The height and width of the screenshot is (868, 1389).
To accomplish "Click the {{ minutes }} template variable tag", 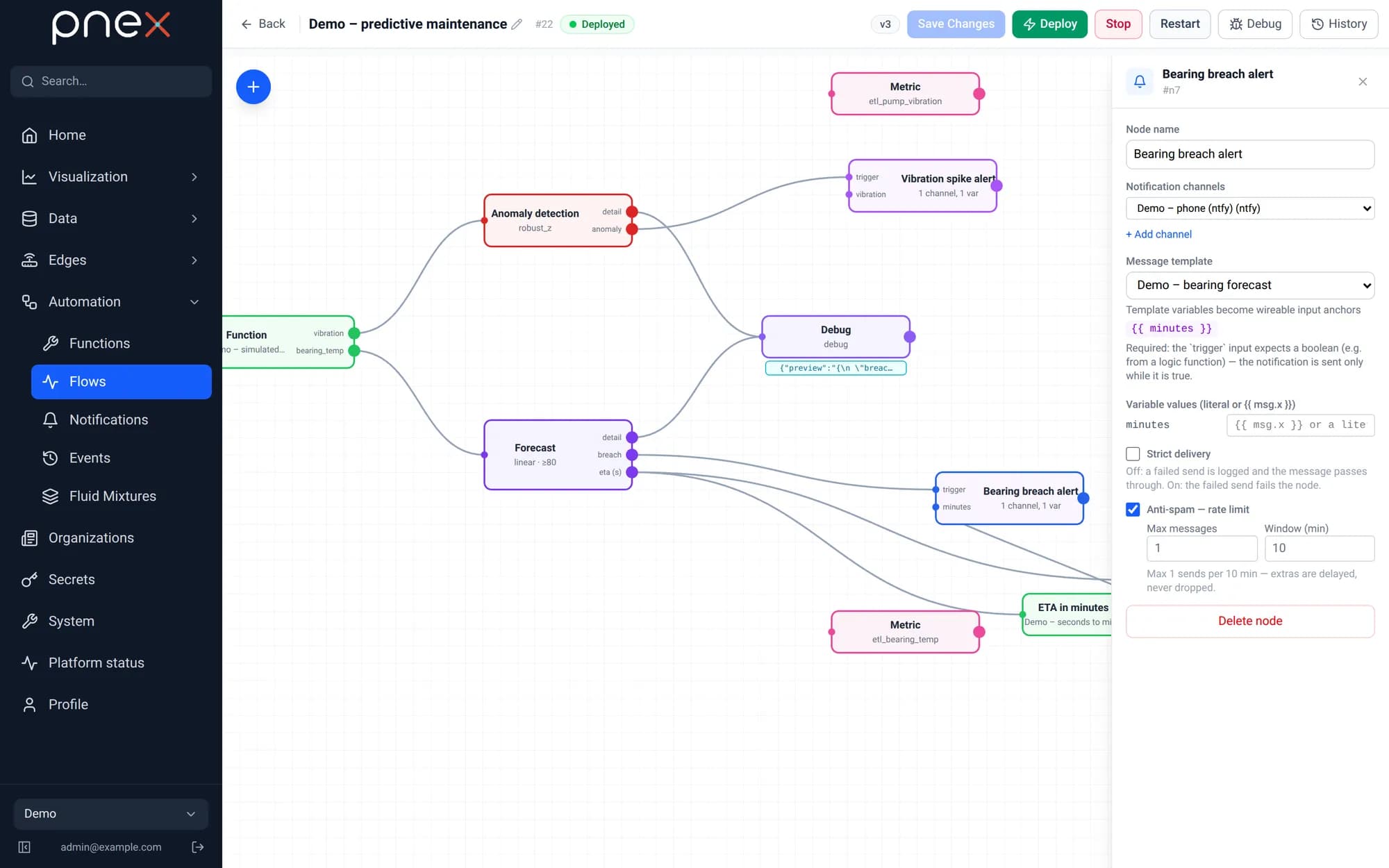I will pos(1171,328).
